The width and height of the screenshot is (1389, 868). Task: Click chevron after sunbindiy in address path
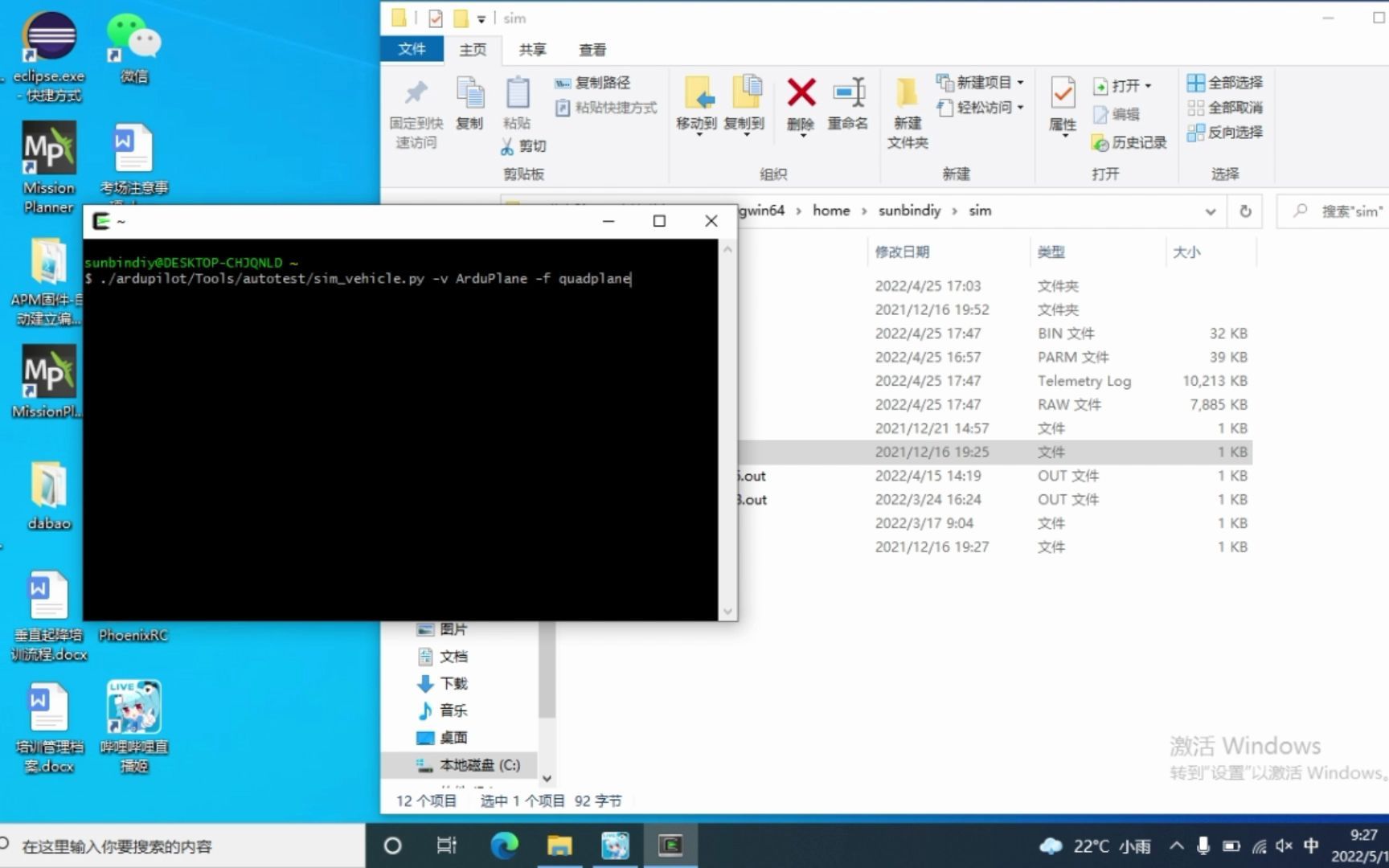954,211
